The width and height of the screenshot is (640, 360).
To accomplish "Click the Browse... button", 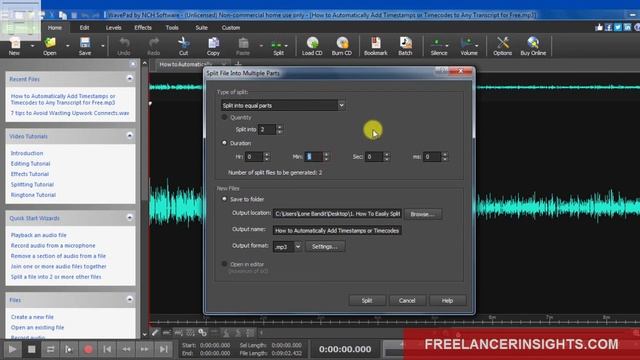I will (x=423, y=214).
